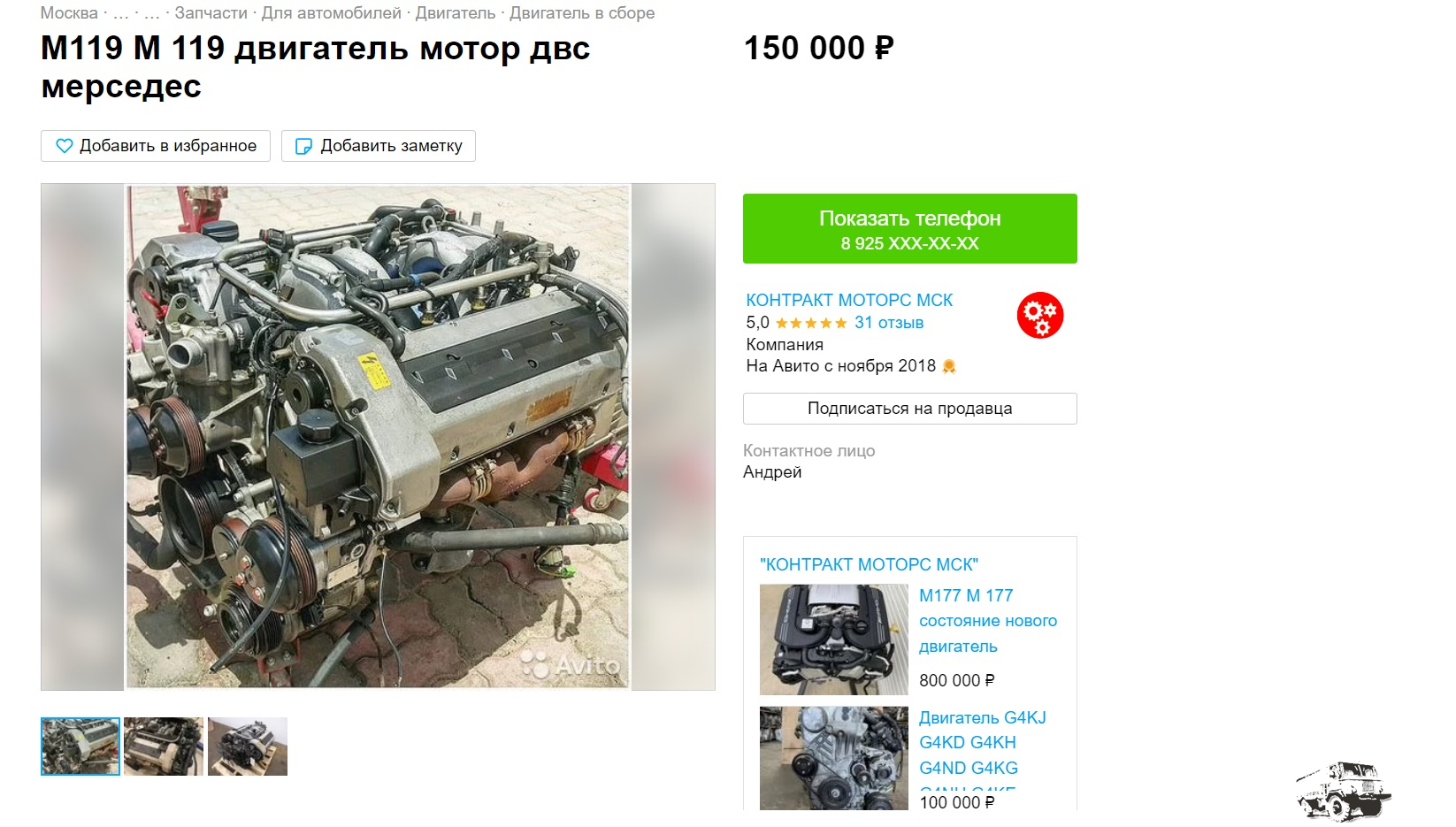This screenshot has width=1456, height=827.
Task: Click the note icon next to Добавить заметку
Action: coord(303,146)
